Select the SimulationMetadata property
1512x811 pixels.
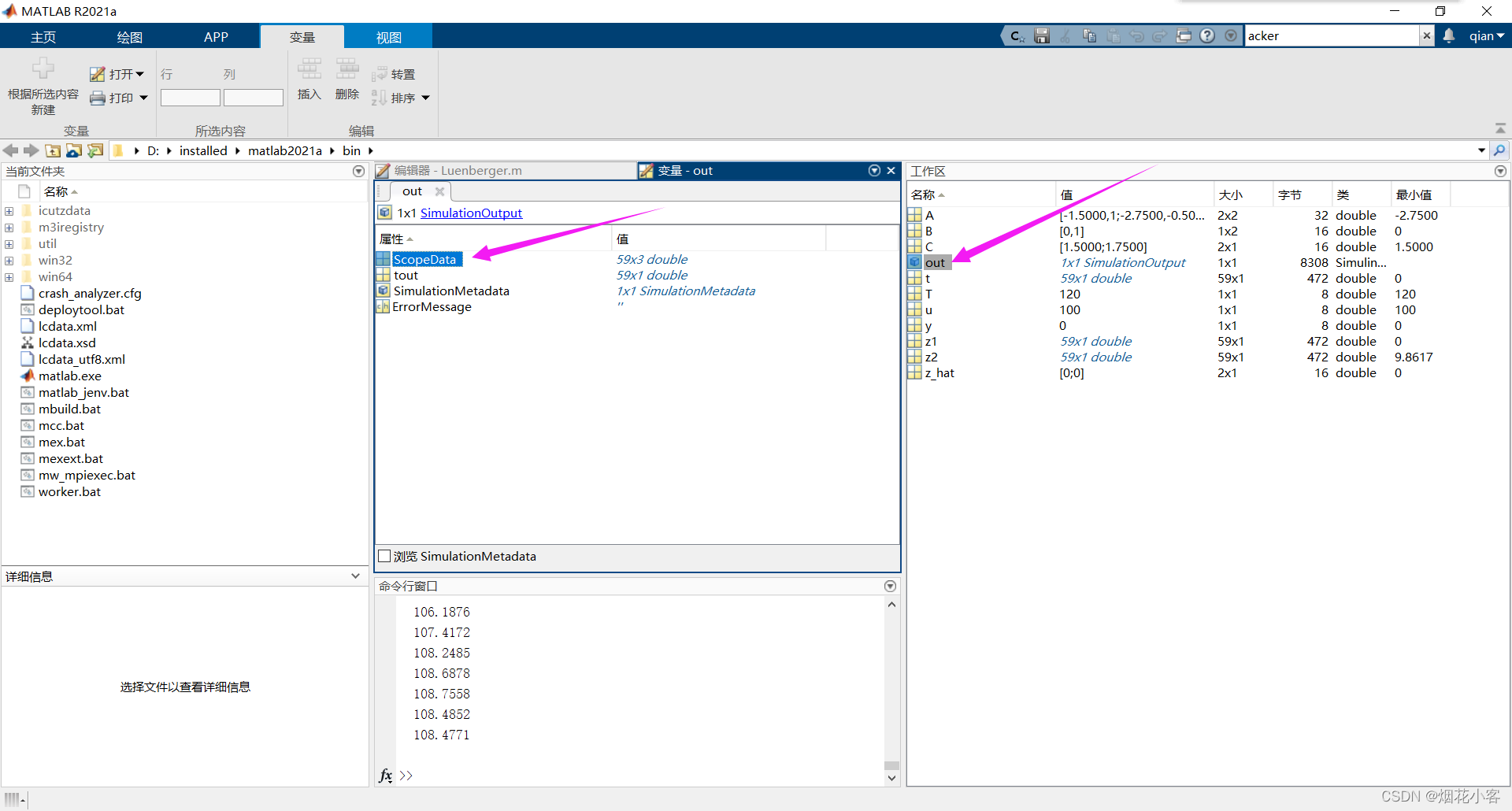(x=451, y=291)
